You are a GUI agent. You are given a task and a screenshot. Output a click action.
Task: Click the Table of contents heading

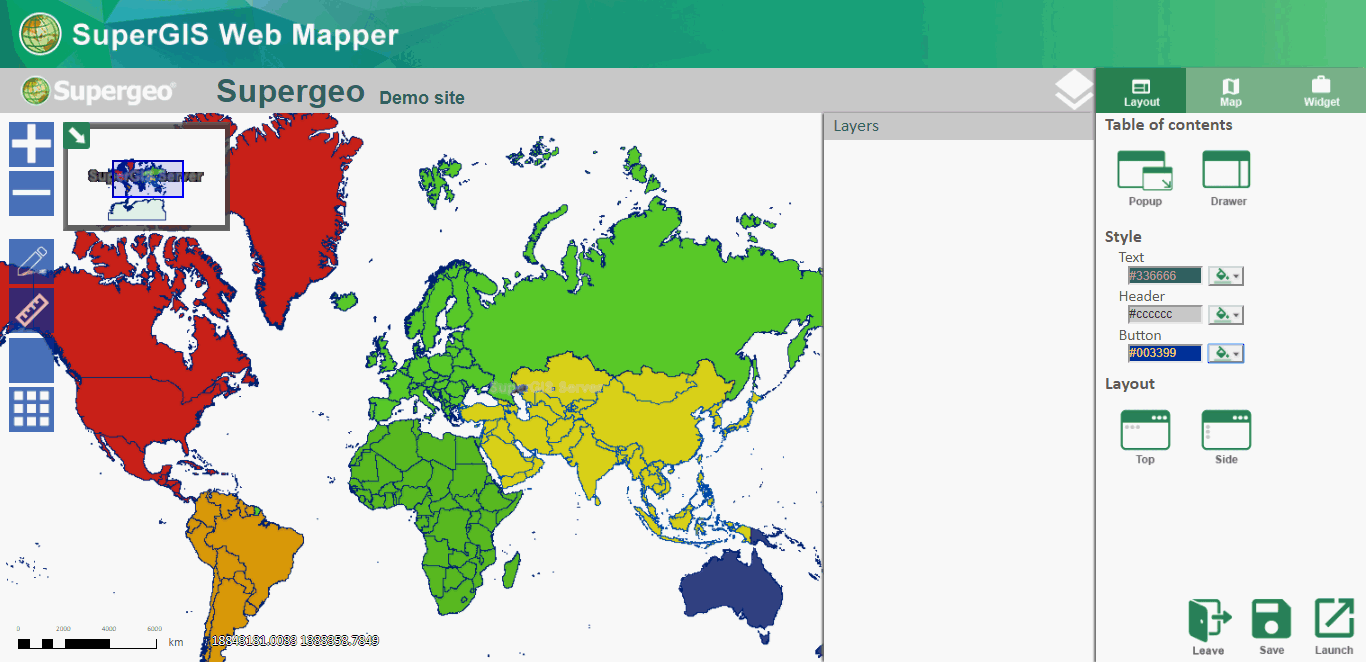pos(1168,125)
